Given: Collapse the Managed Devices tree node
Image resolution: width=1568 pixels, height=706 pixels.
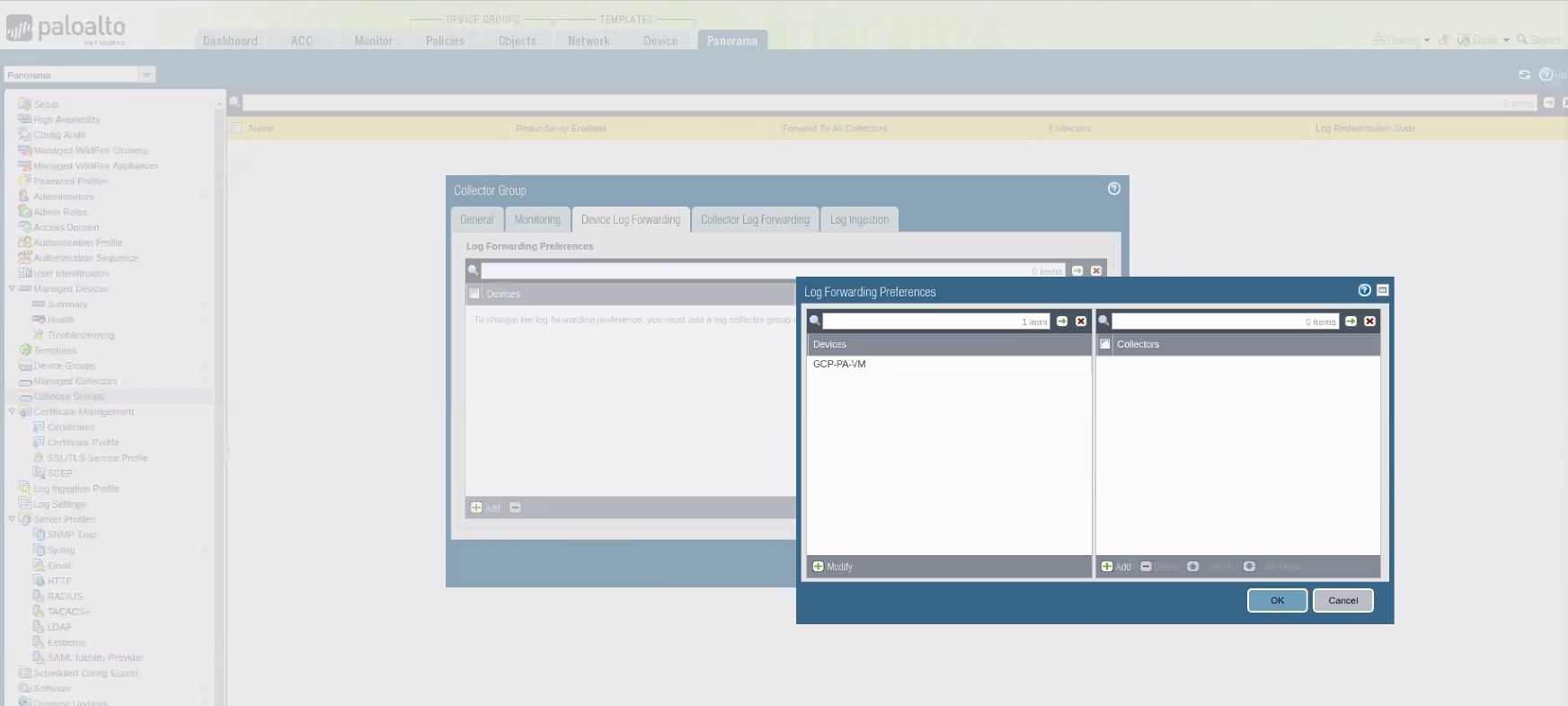Looking at the screenshot, I should (x=12, y=288).
